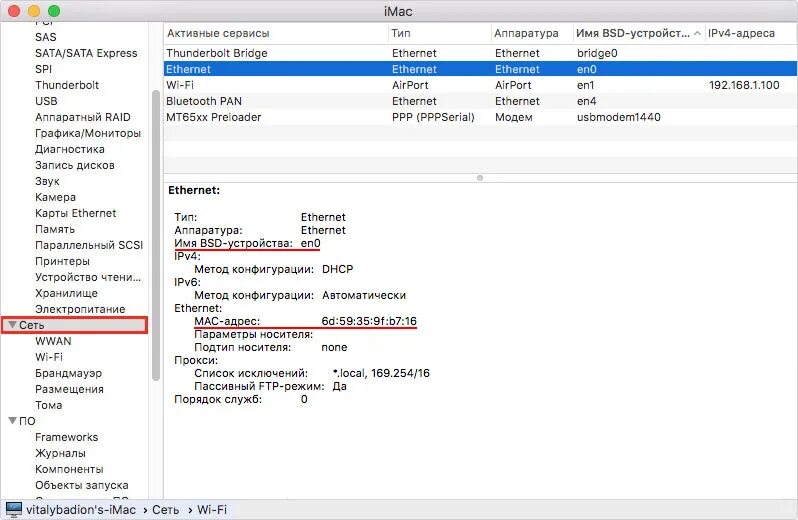This screenshot has height=520, width=798.
Task: Click Wi-Fi in the bottom path bar
Action: point(212,510)
